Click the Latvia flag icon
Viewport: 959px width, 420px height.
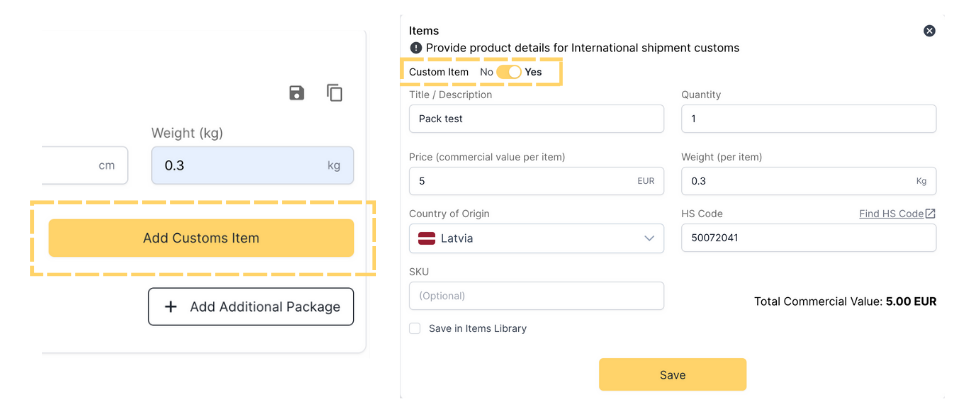click(x=426, y=238)
